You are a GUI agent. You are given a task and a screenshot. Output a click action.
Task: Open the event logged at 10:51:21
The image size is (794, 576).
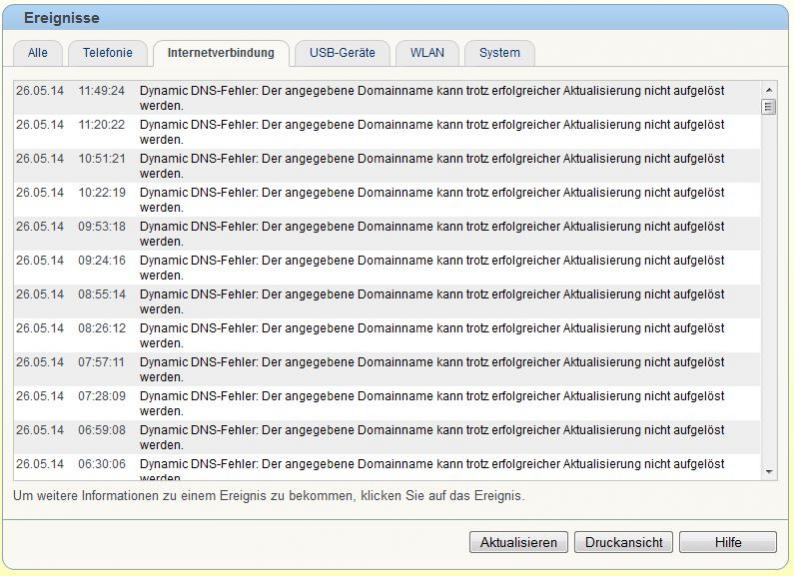tap(387, 166)
